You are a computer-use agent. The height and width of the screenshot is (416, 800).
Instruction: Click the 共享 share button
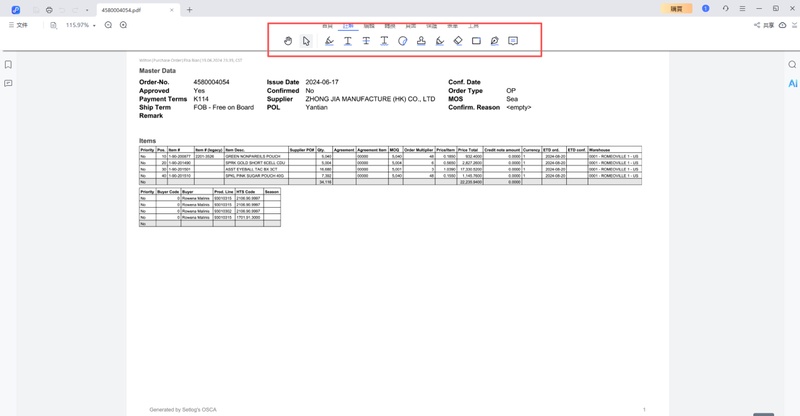pyautogui.click(x=764, y=25)
